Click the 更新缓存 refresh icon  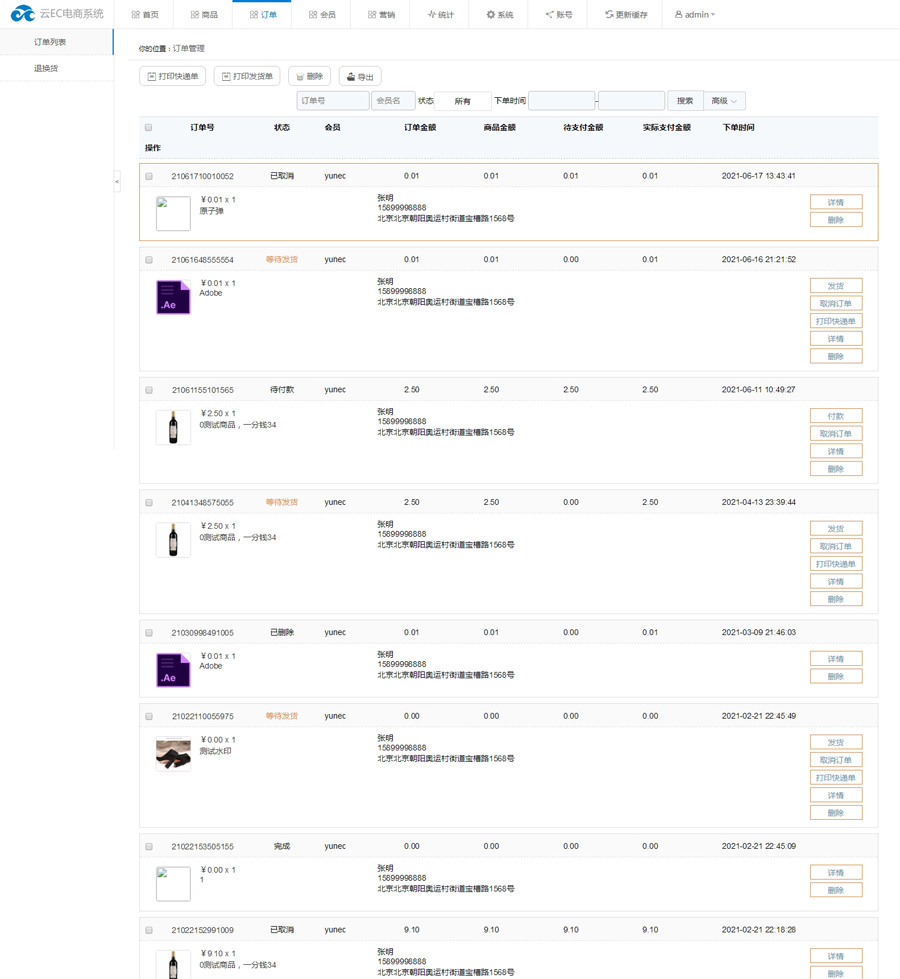pos(609,15)
